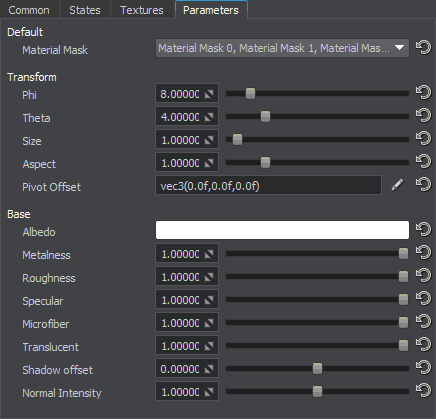Switch to the Common tab
The width and height of the screenshot is (436, 419).
point(29,10)
